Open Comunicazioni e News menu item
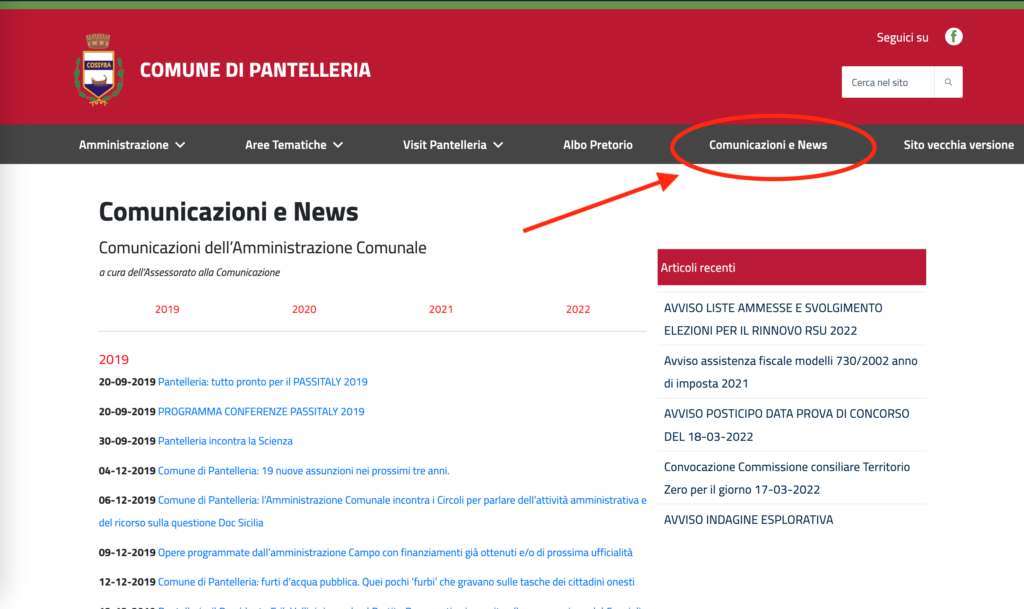The width and height of the screenshot is (1024, 609). pos(768,145)
